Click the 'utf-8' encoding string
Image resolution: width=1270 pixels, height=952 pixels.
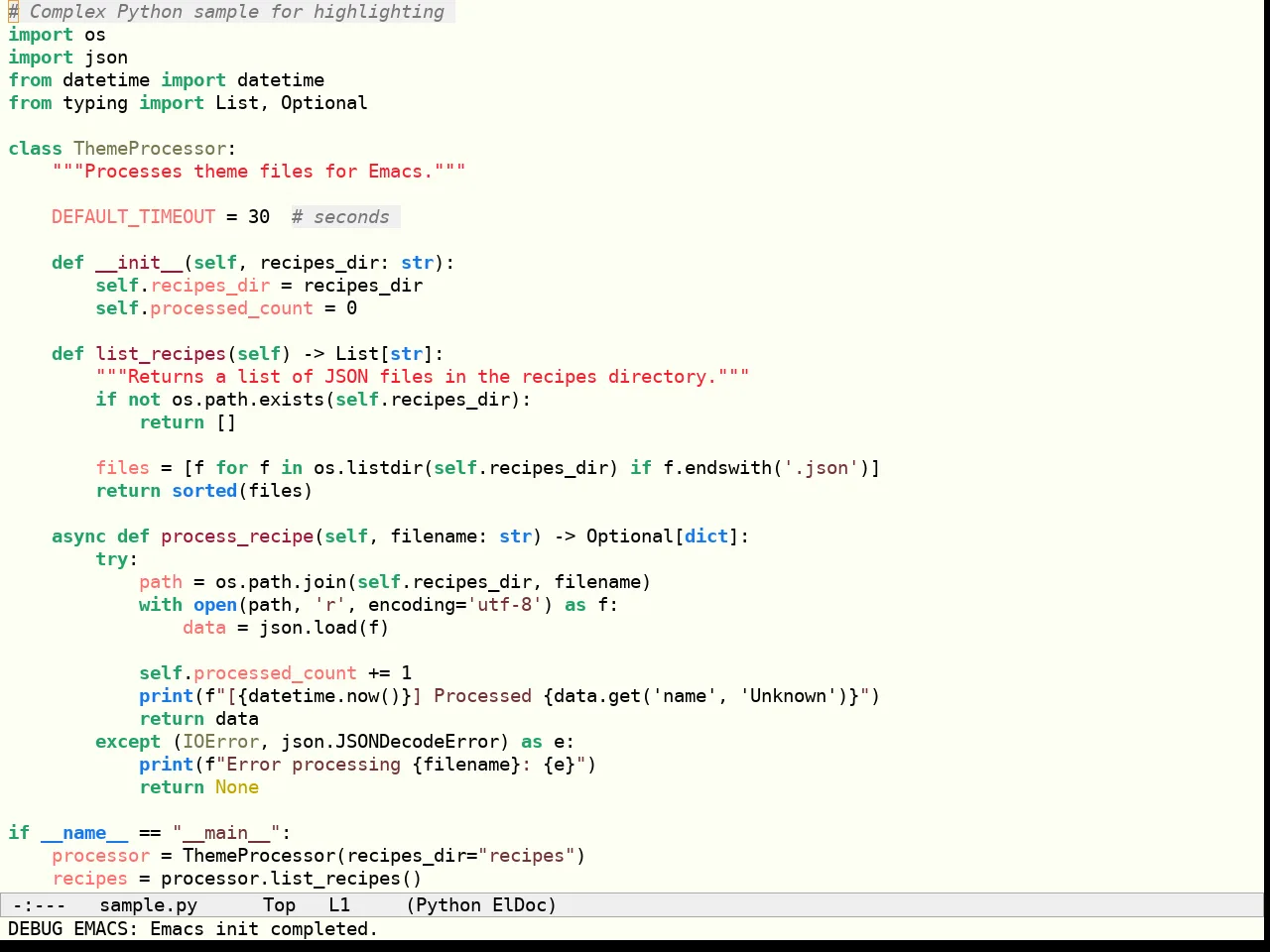pyautogui.click(x=505, y=605)
